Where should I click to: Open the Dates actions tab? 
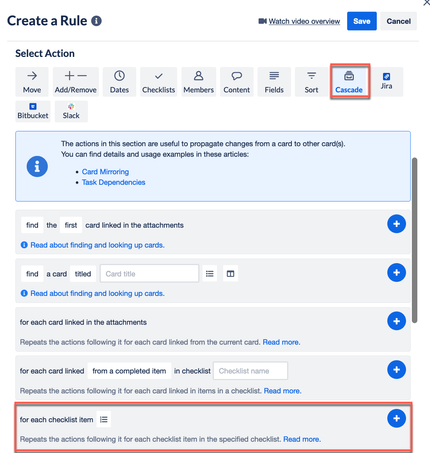[119, 82]
